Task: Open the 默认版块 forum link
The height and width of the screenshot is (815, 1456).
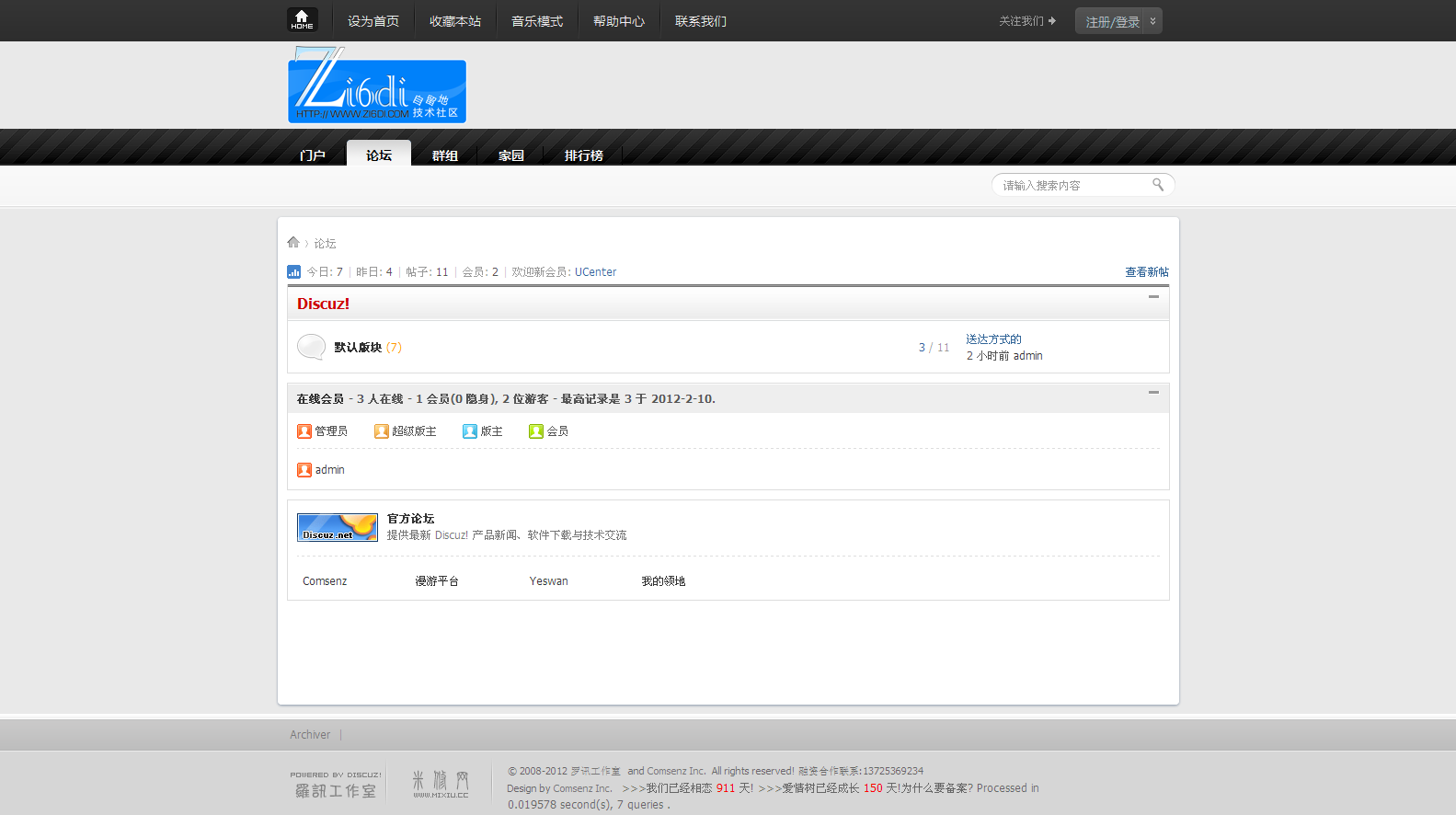Action: click(x=358, y=348)
